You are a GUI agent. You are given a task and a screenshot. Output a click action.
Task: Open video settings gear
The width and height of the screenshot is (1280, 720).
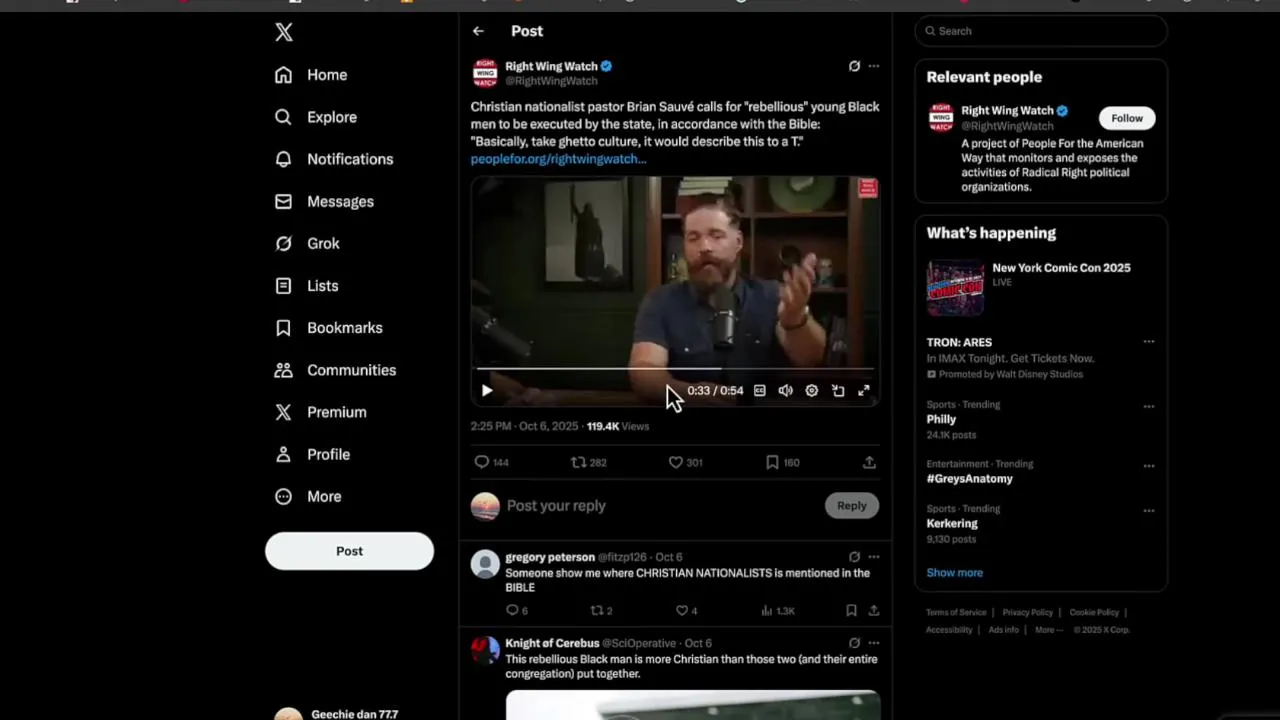tap(812, 391)
